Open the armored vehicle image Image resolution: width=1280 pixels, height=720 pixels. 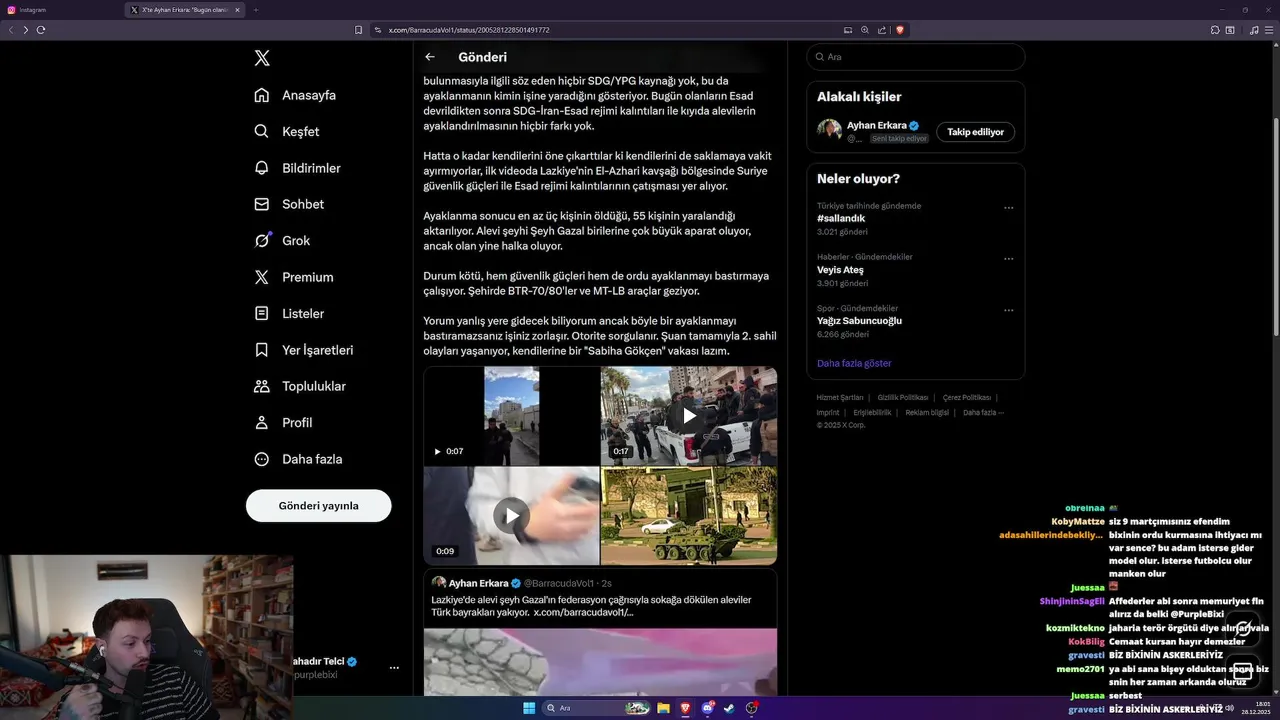(x=689, y=516)
